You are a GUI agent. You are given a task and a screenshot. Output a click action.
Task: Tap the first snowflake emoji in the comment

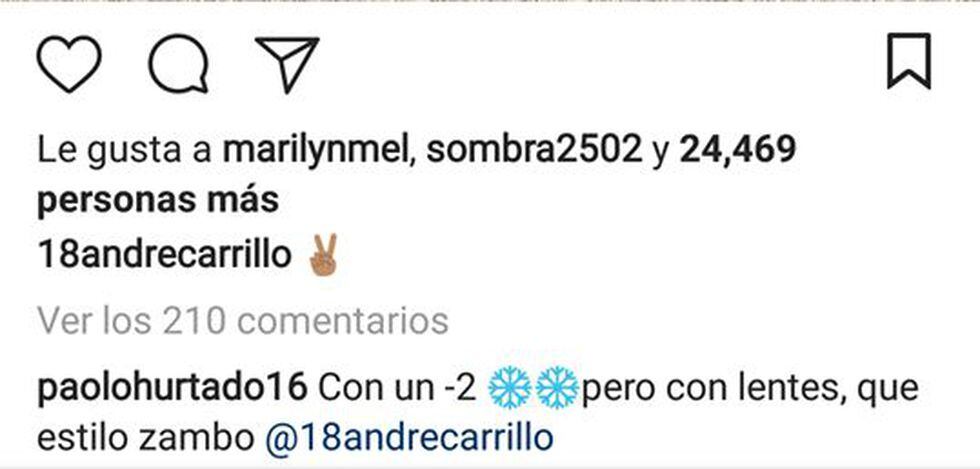(x=510, y=388)
